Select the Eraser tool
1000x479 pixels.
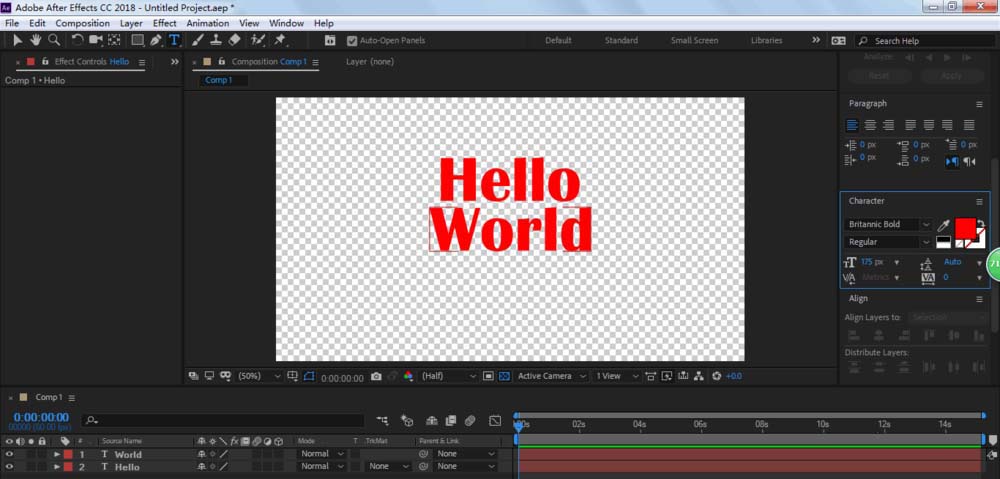coord(234,41)
